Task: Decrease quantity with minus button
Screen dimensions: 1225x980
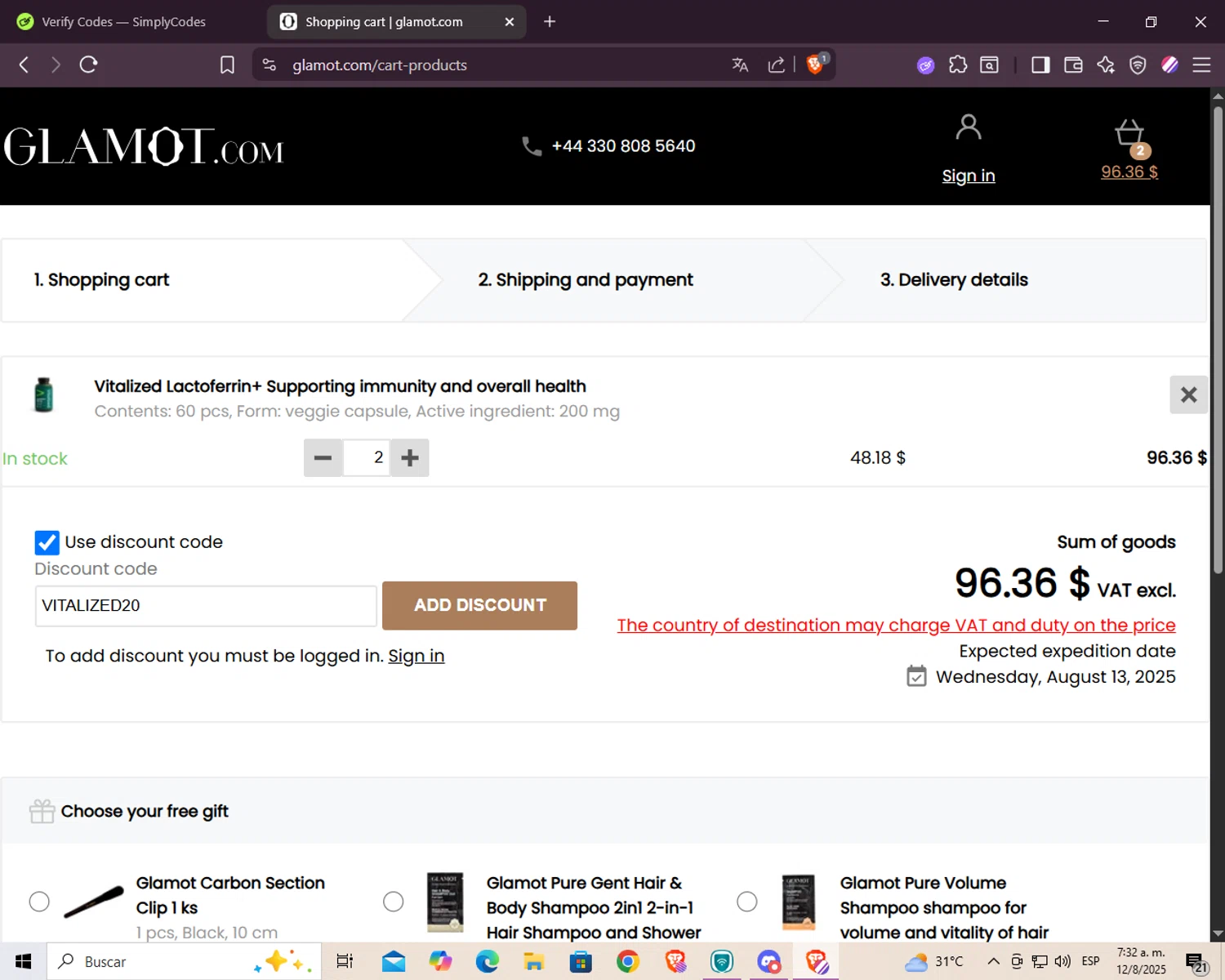Action: 323,458
